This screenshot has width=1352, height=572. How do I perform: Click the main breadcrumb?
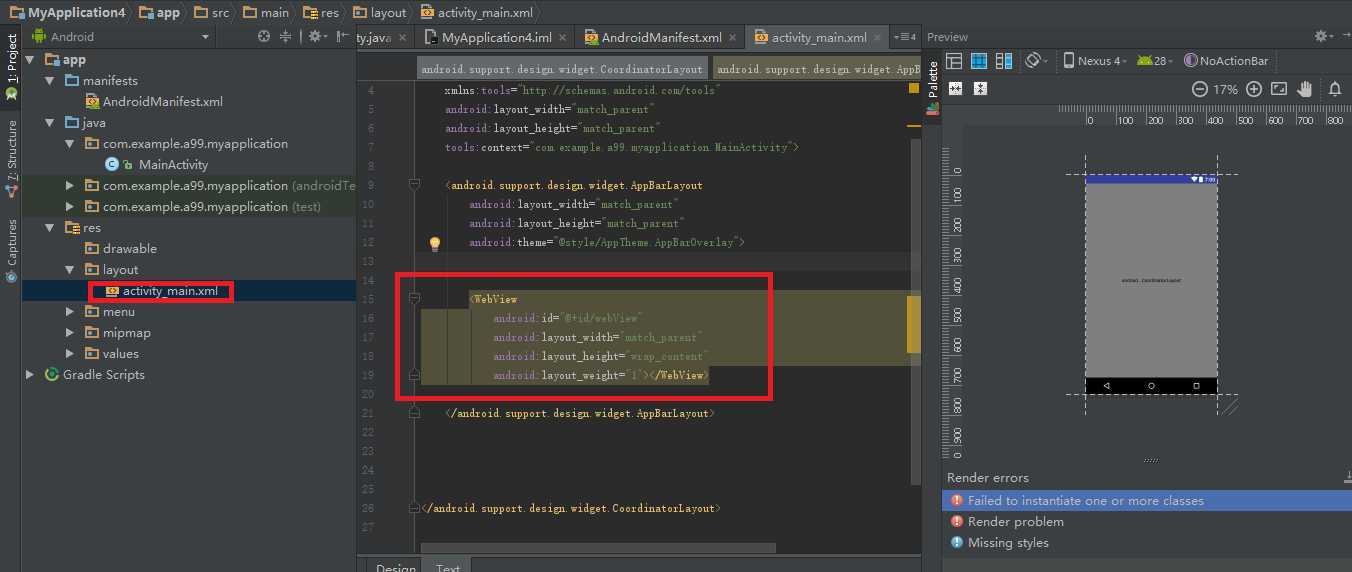(x=267, y=13)
